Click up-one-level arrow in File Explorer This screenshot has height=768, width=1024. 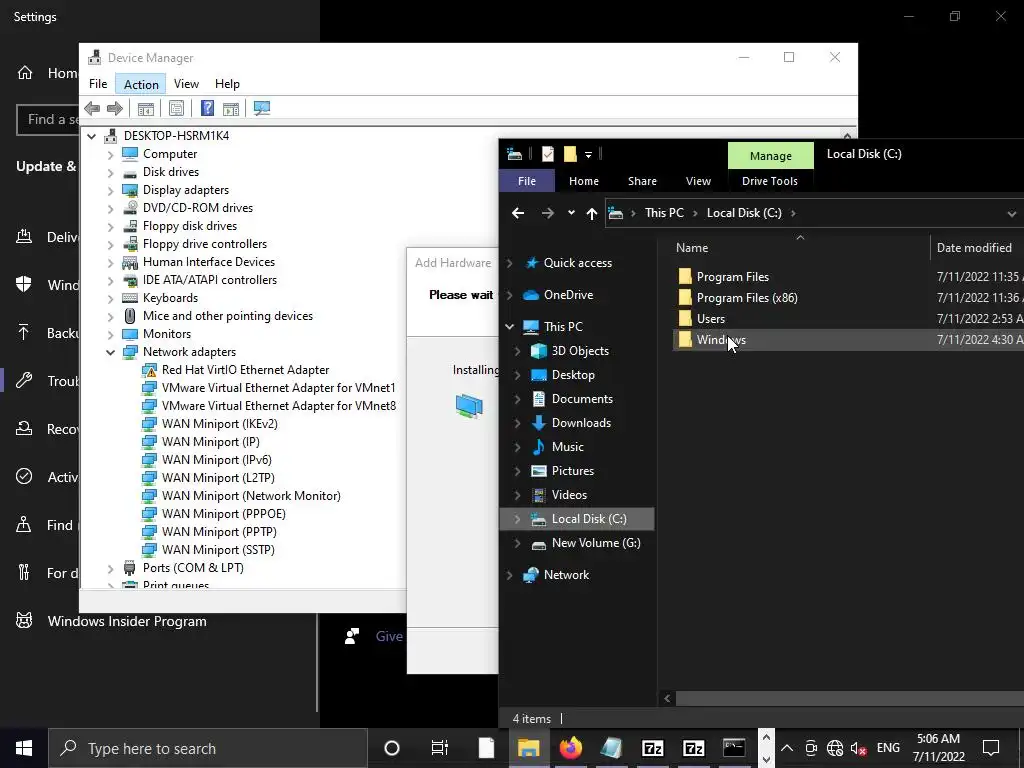592,213
